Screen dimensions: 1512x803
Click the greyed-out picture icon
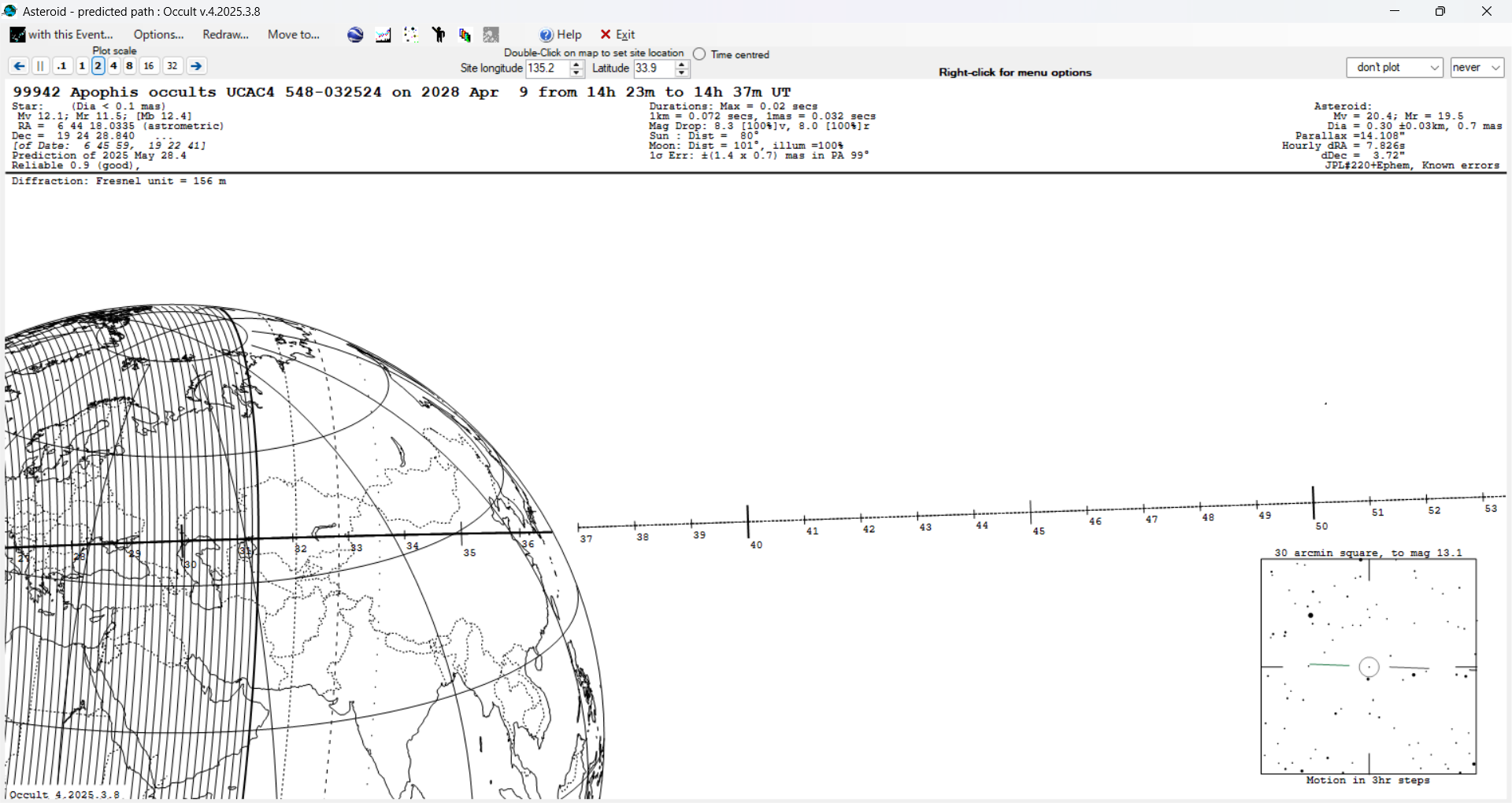click(x=491, y=35)
